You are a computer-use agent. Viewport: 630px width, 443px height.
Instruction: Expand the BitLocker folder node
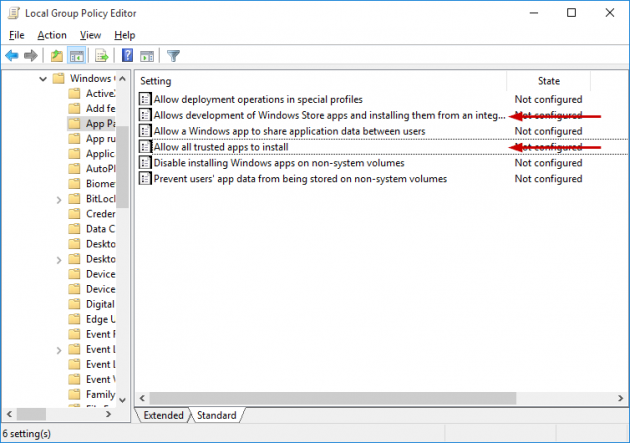click(x=59, y=200)
